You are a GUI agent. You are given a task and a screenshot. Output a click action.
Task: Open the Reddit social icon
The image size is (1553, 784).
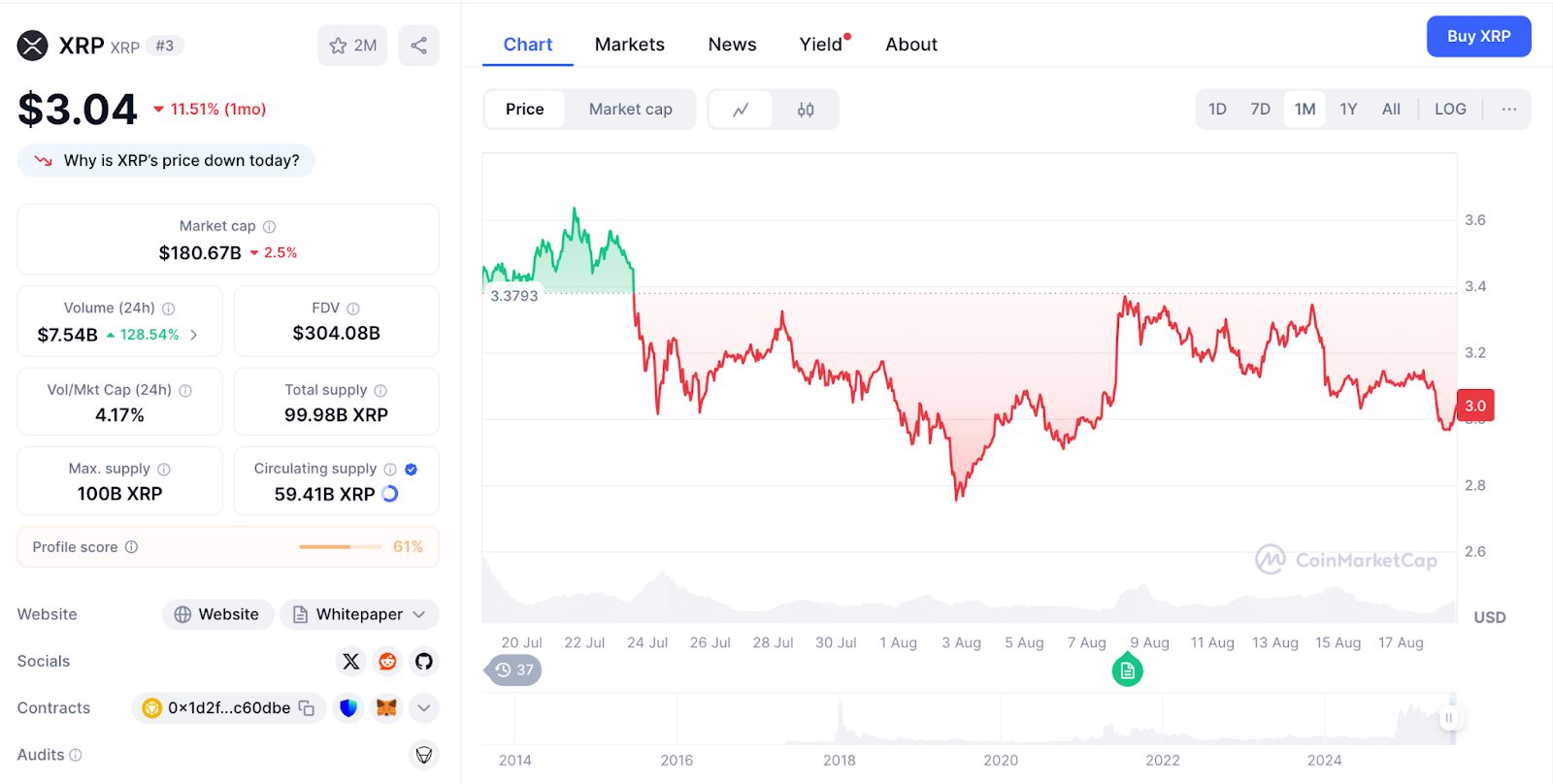click(387, 661)
